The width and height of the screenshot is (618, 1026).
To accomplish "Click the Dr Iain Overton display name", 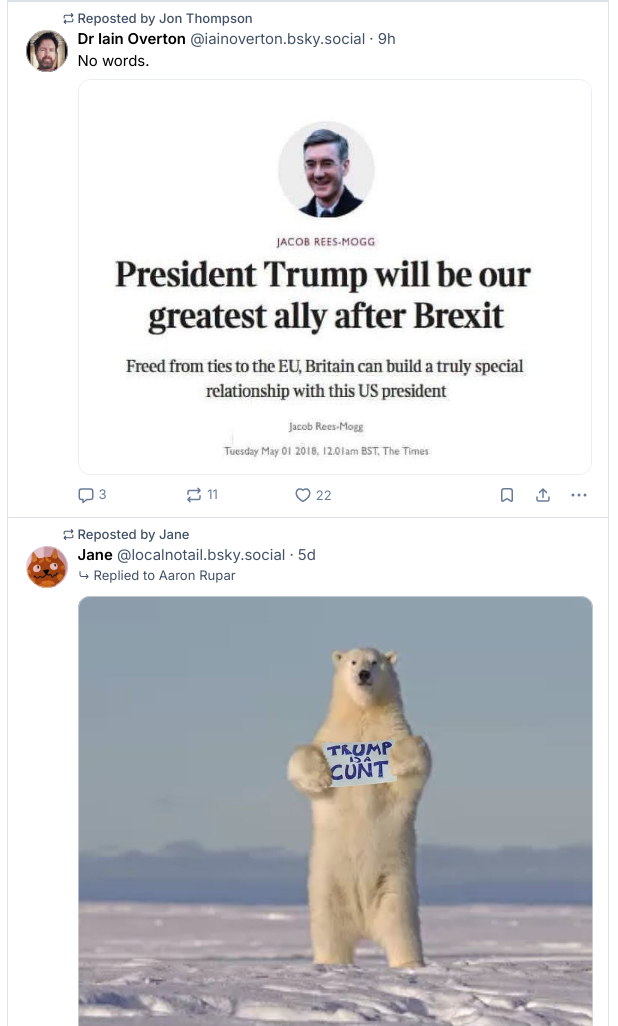I will (x=131, y=39).
